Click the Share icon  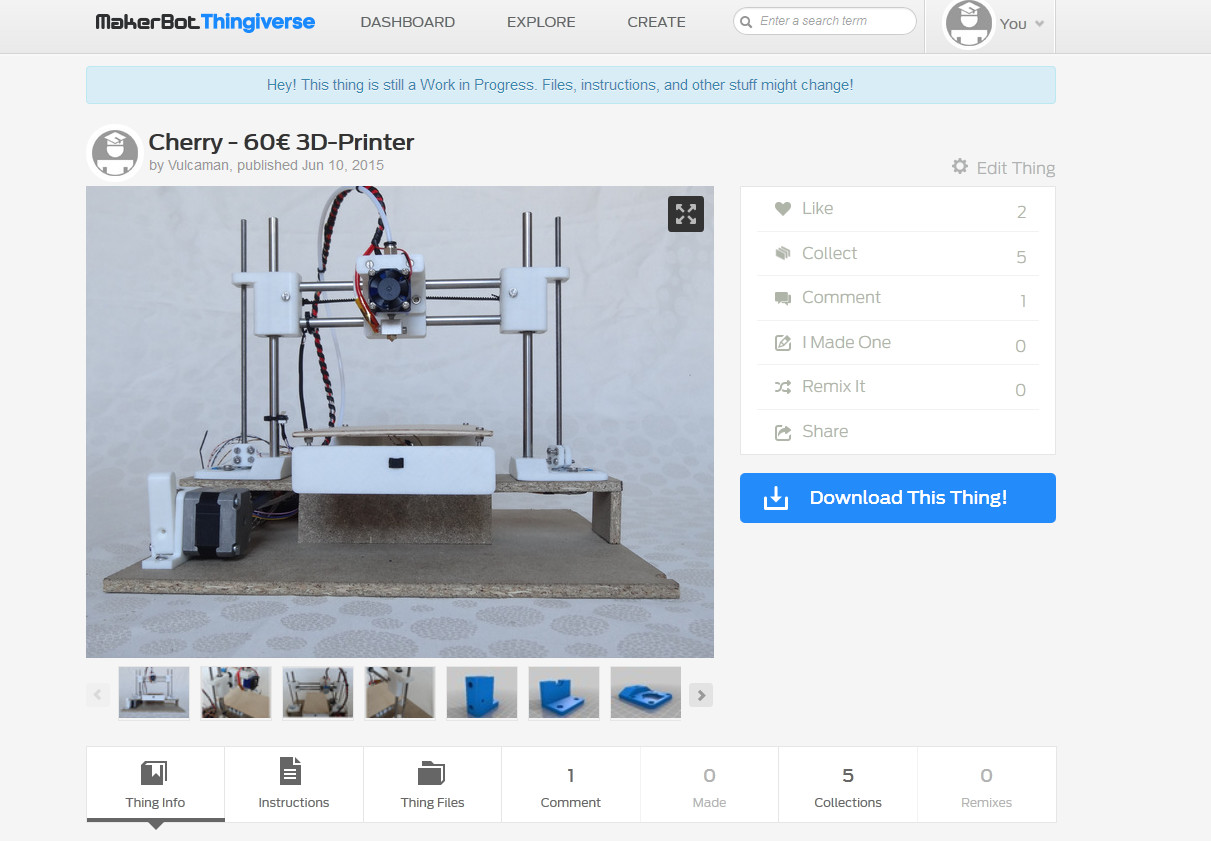(783, 432)
